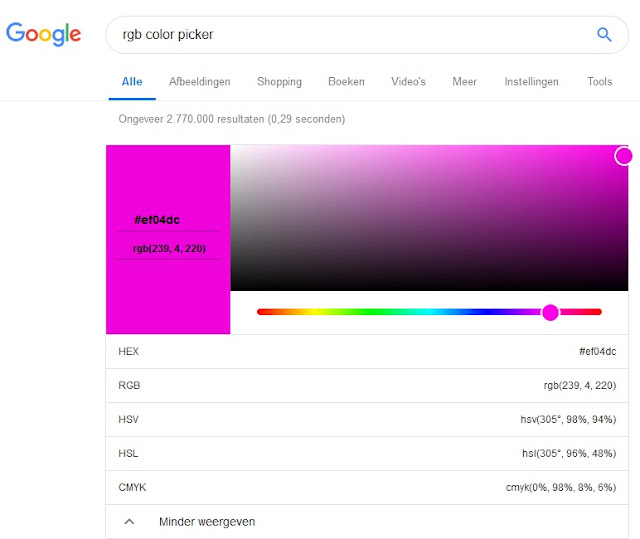Click the rgb(239, 4, 220) field in swatch
Screen dimensions: 640x539
coord(169,248)
